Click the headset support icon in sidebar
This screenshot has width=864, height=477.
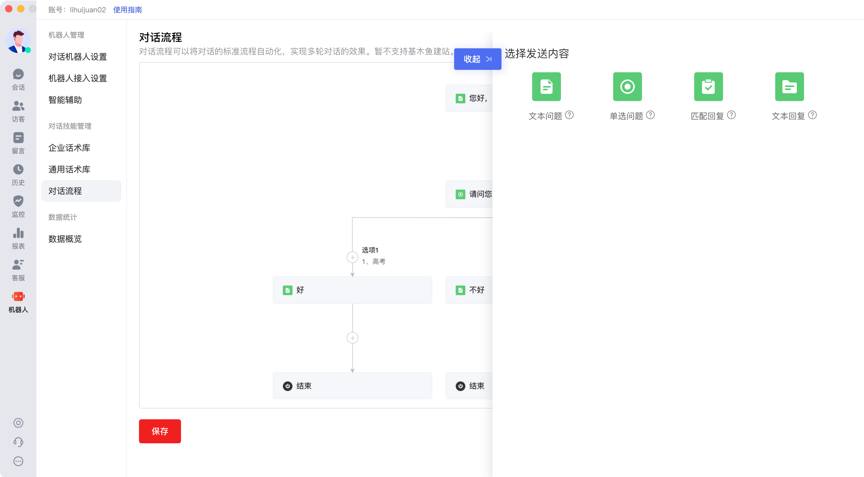click(18, 442)
